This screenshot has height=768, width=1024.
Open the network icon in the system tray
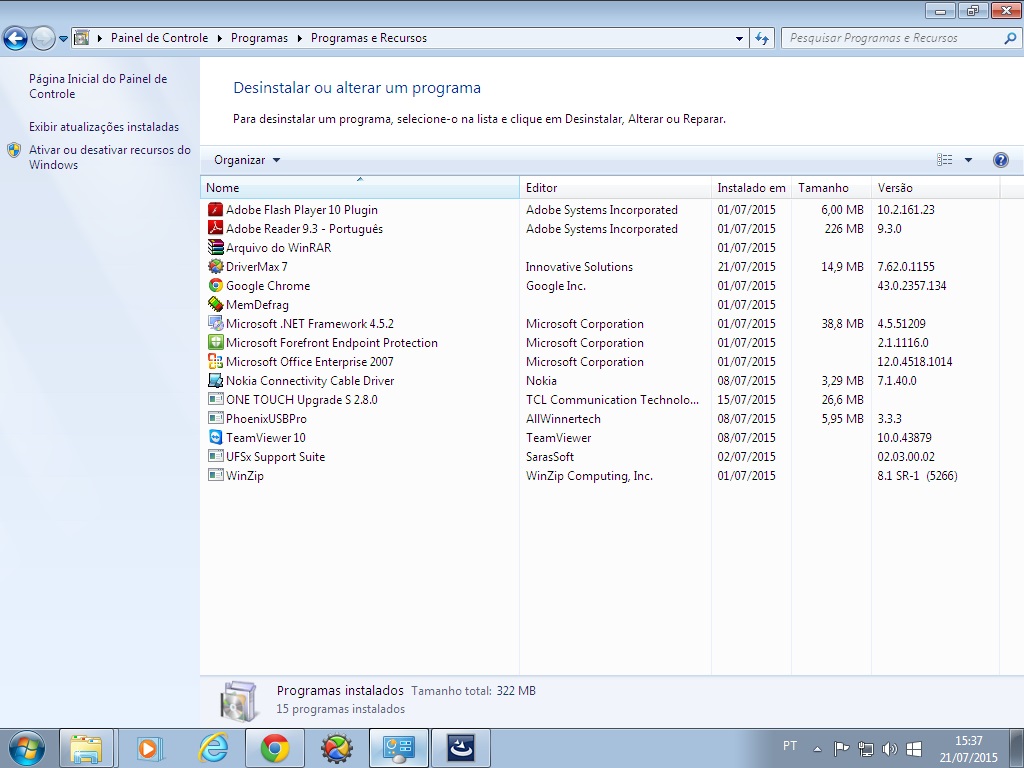[x=865, y=748]
